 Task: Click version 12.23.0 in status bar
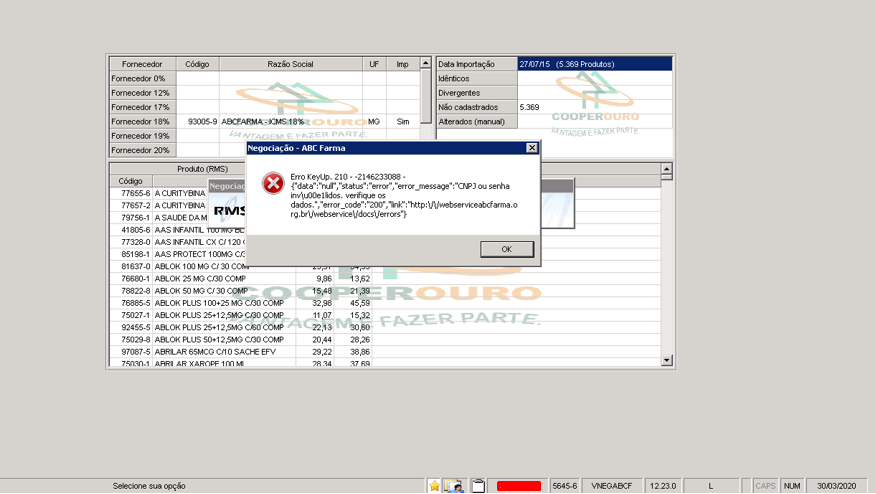pos(663,486)
